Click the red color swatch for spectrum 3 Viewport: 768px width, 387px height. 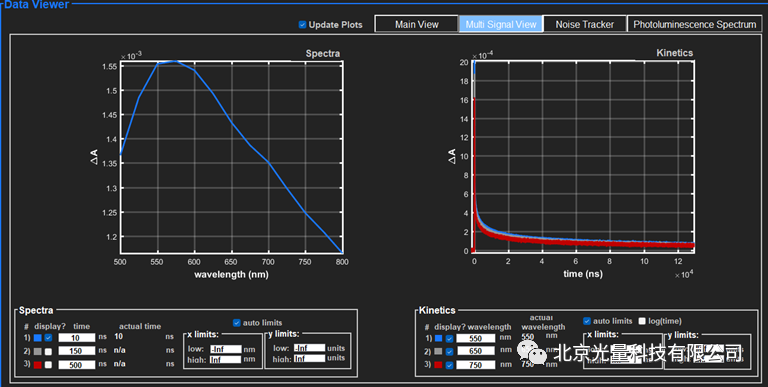pyautogui.click(x=38, y=365)
